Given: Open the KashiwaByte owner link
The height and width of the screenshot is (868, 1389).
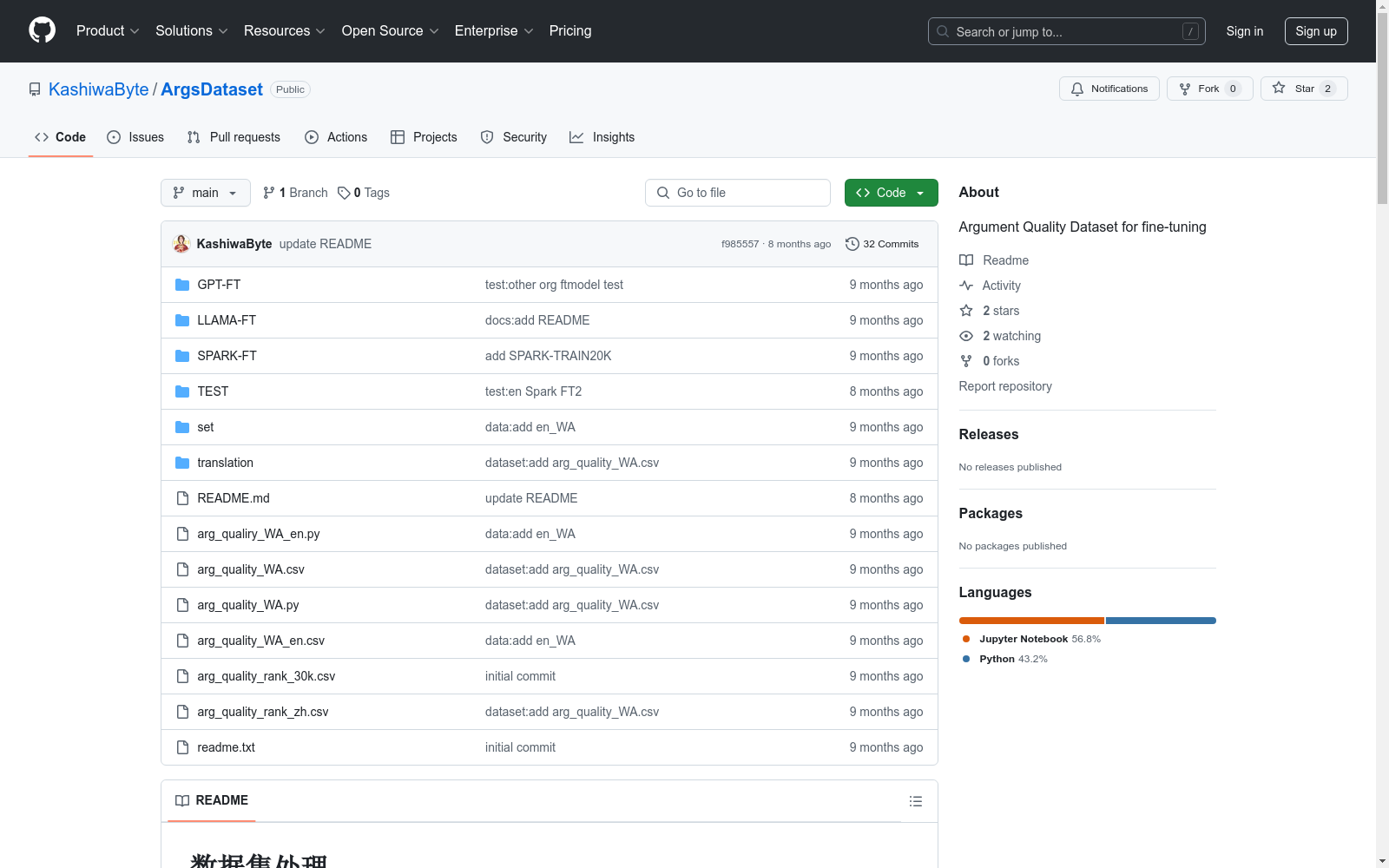Looking at the screenshot, I should 99,89.
